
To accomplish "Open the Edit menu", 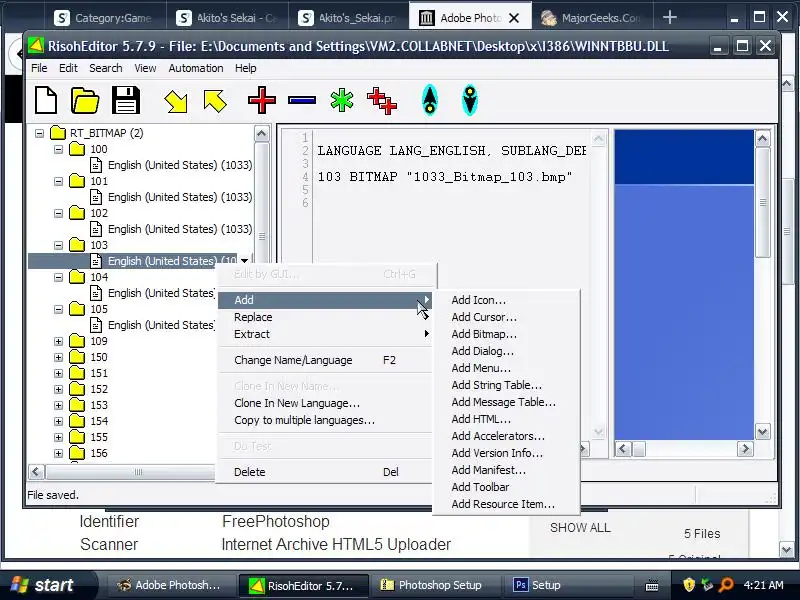I will 68,68.
